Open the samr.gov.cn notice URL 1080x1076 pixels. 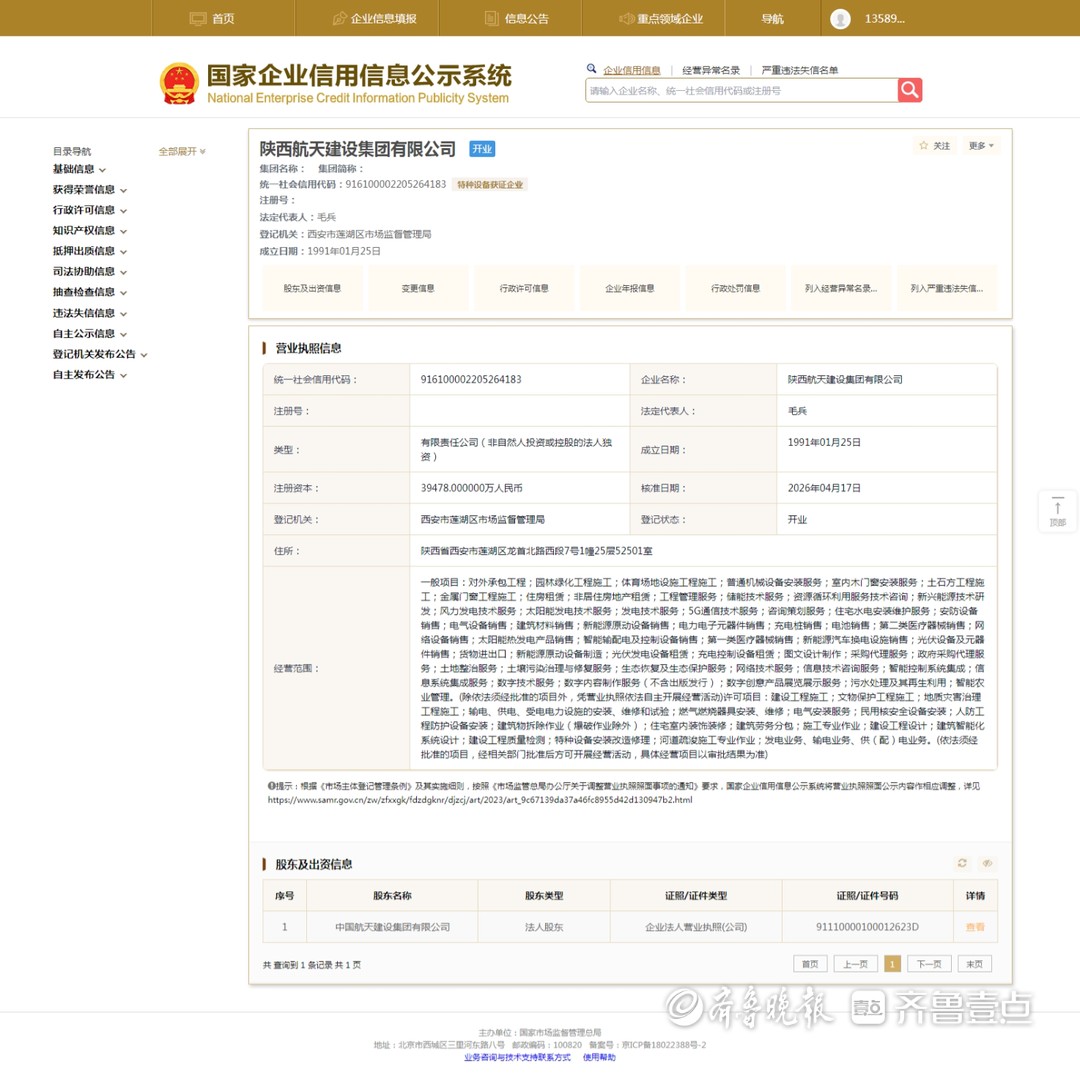click(480, 800)
